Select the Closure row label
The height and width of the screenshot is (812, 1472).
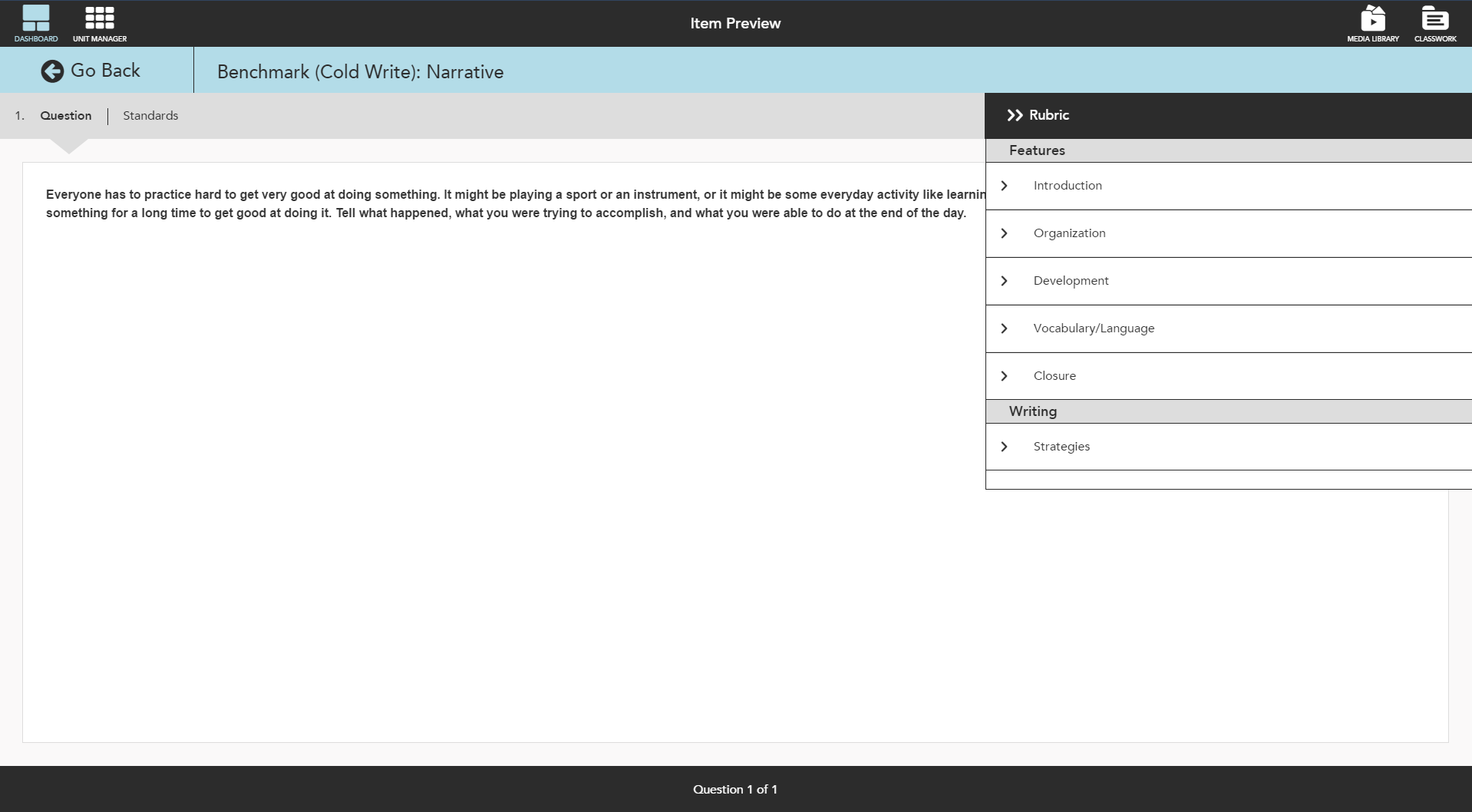1054,376
